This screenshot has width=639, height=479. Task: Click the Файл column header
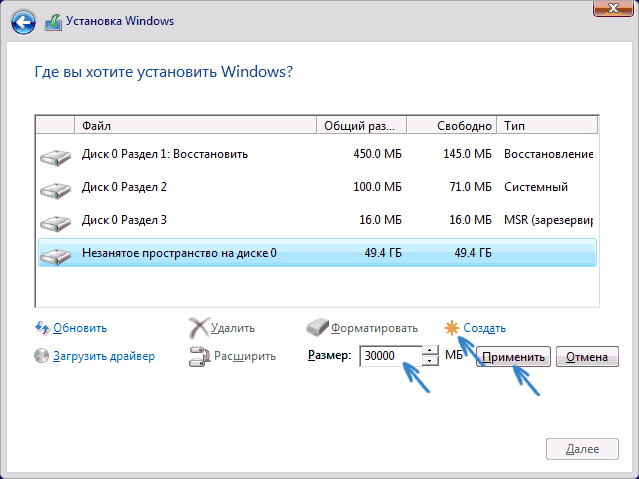coord(196,126)
